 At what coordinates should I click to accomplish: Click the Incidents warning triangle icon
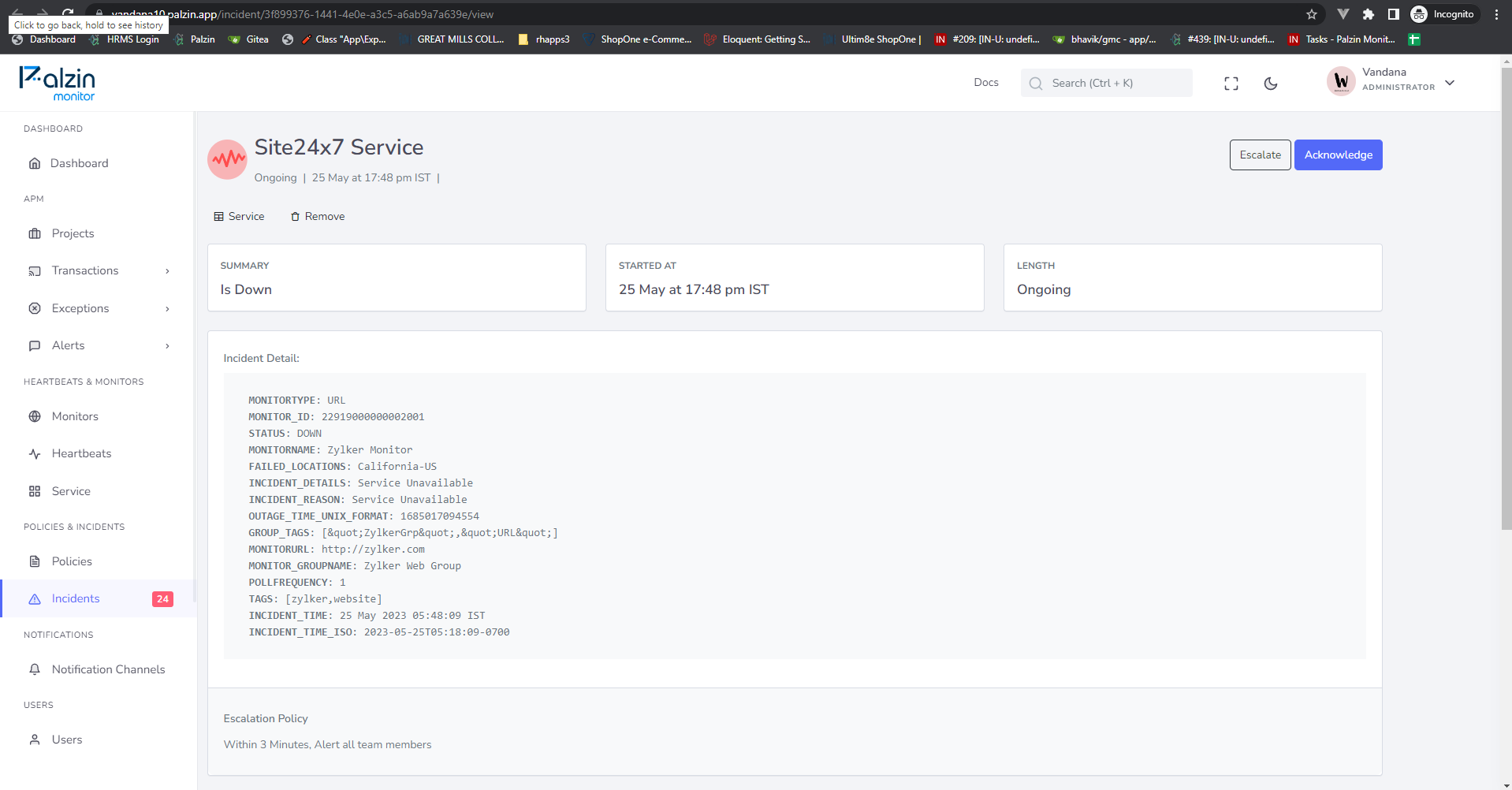coord(35,599)
